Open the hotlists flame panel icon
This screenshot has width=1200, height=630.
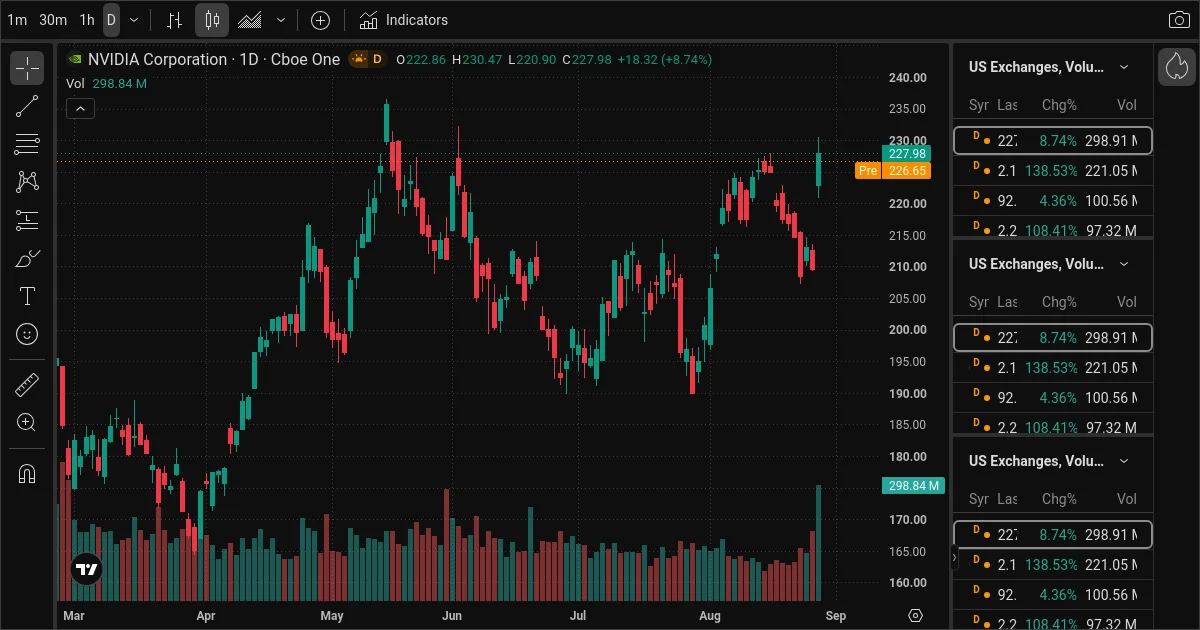(x=1177, y=67)
